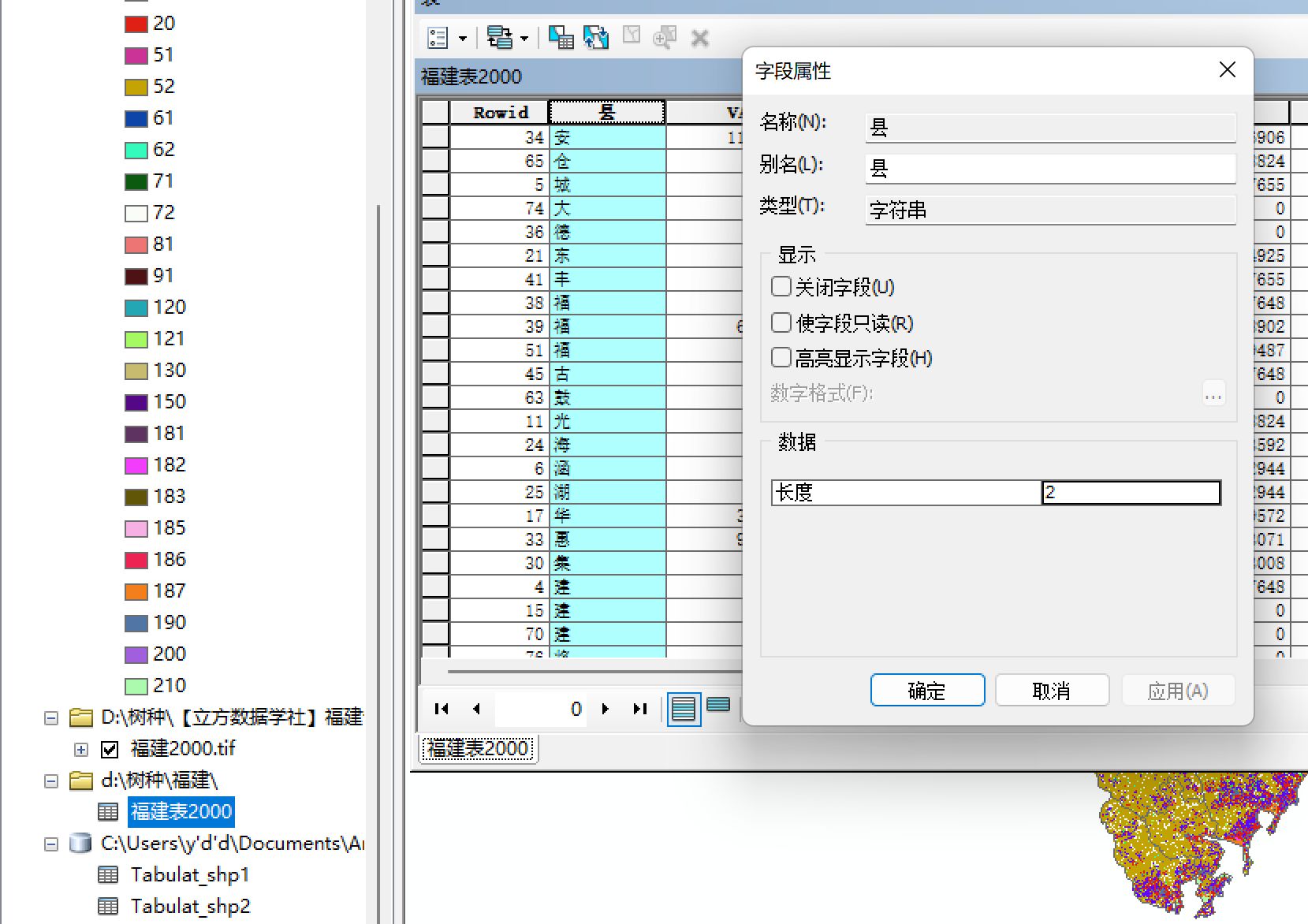Show selected records view button
This screenshot has width=1308, height=924.
pos(718,705)
